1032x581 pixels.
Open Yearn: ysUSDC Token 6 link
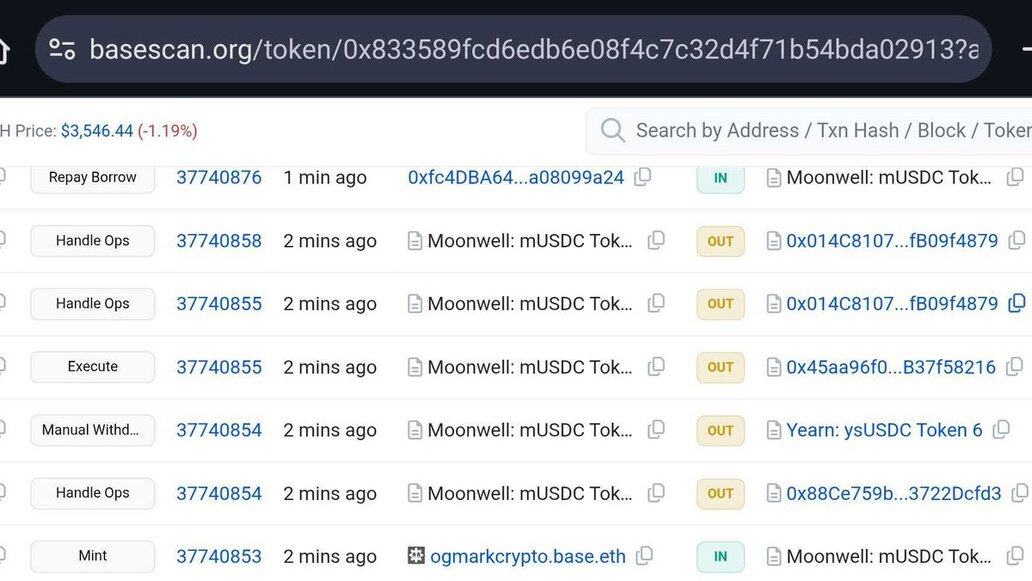tap(877, 430)
